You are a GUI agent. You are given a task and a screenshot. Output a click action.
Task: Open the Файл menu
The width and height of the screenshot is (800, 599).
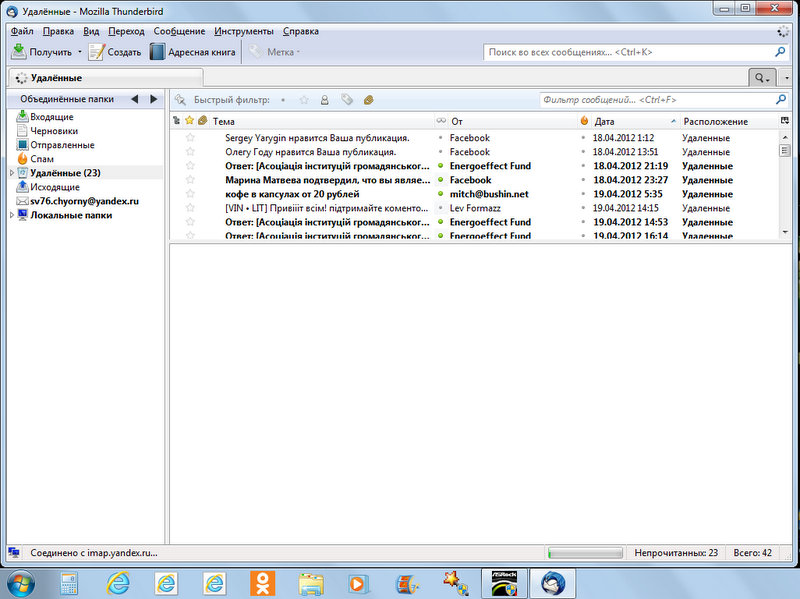[x=22, y=31]
